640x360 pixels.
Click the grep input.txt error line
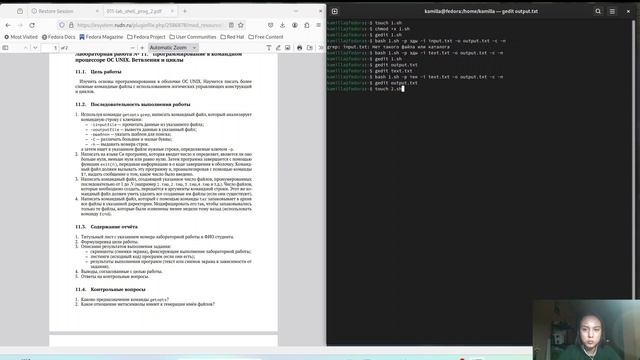[388, 47]
